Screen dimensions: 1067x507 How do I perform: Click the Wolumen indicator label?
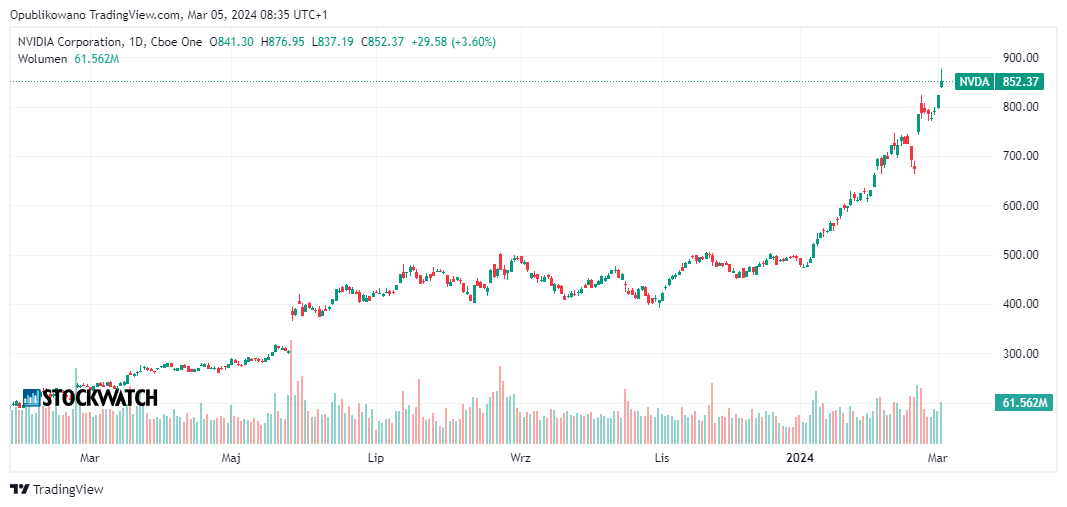click(42, 59)
